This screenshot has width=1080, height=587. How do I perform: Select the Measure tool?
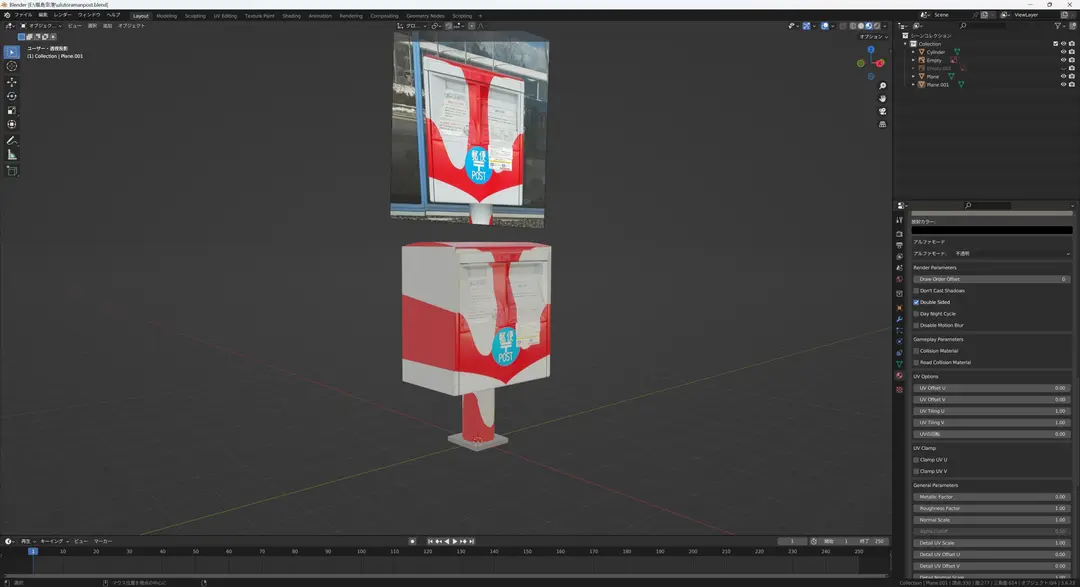coord(12,155)
